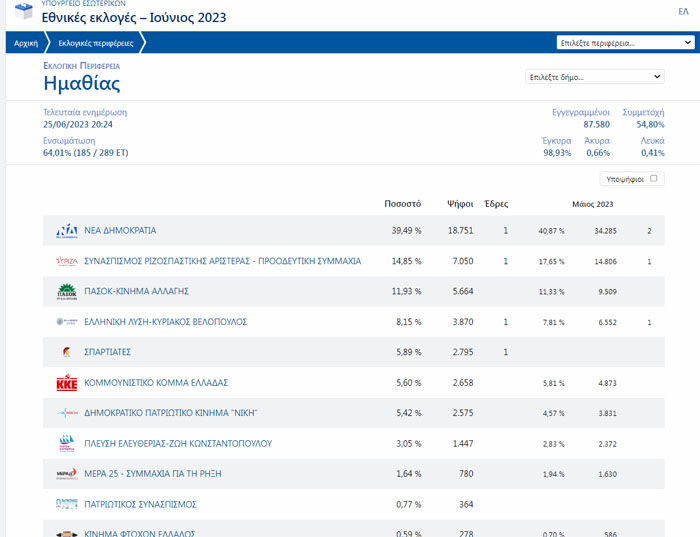Enable the Υποψήφιοι checkbox
The height and width of the screenshot is (537, 700).
pyautogui.click(x=654, y=179)
